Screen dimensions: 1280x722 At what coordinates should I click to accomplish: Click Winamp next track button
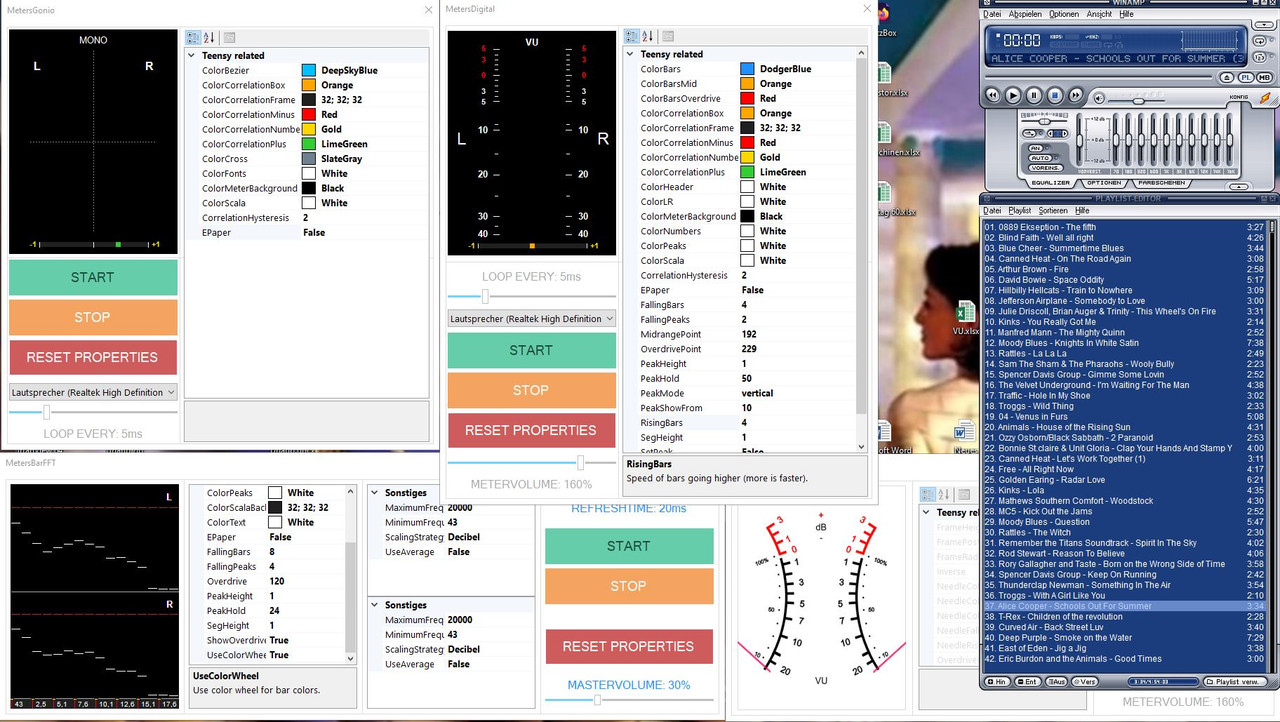1076,96
